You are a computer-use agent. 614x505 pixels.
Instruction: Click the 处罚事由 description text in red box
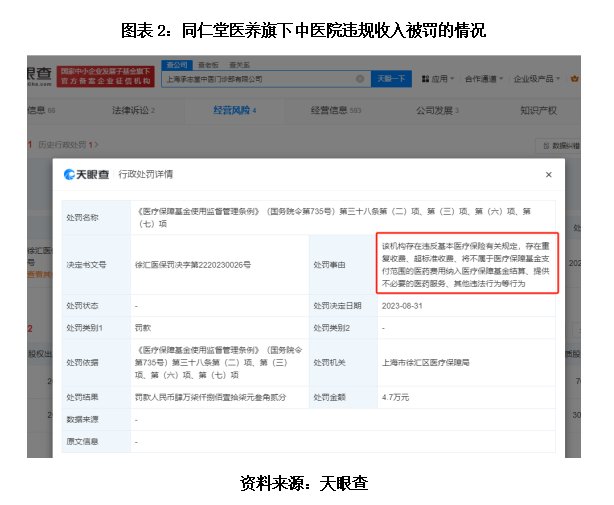point(466,265)
